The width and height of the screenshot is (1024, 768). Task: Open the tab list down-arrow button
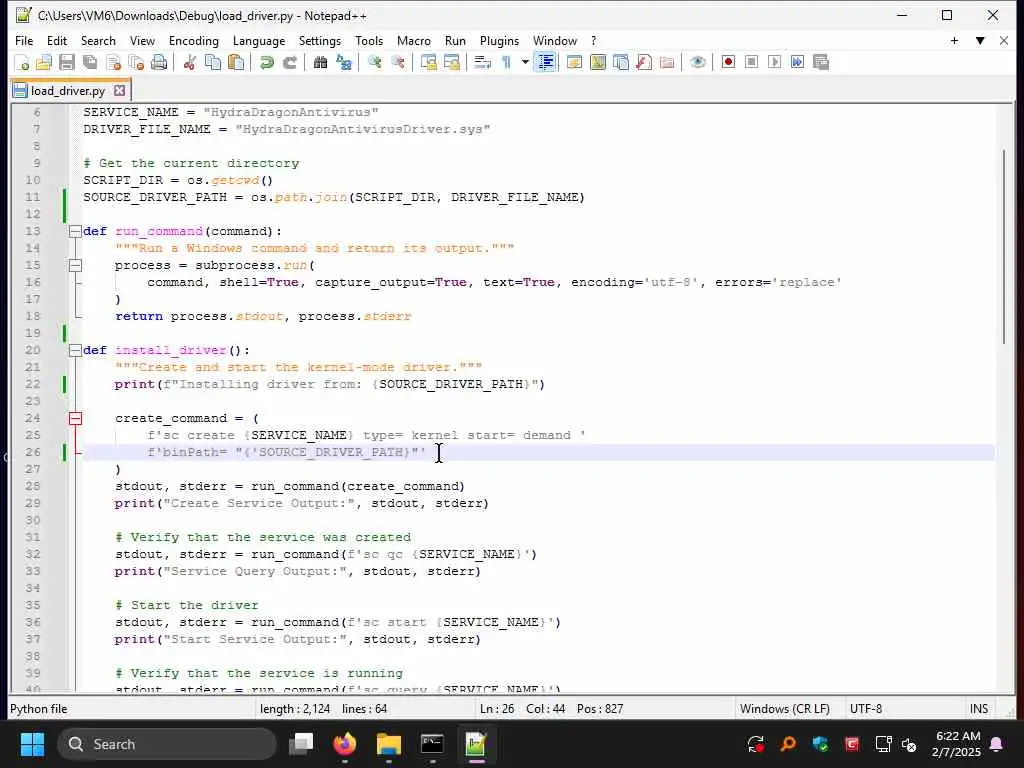[x=980, y=40]
